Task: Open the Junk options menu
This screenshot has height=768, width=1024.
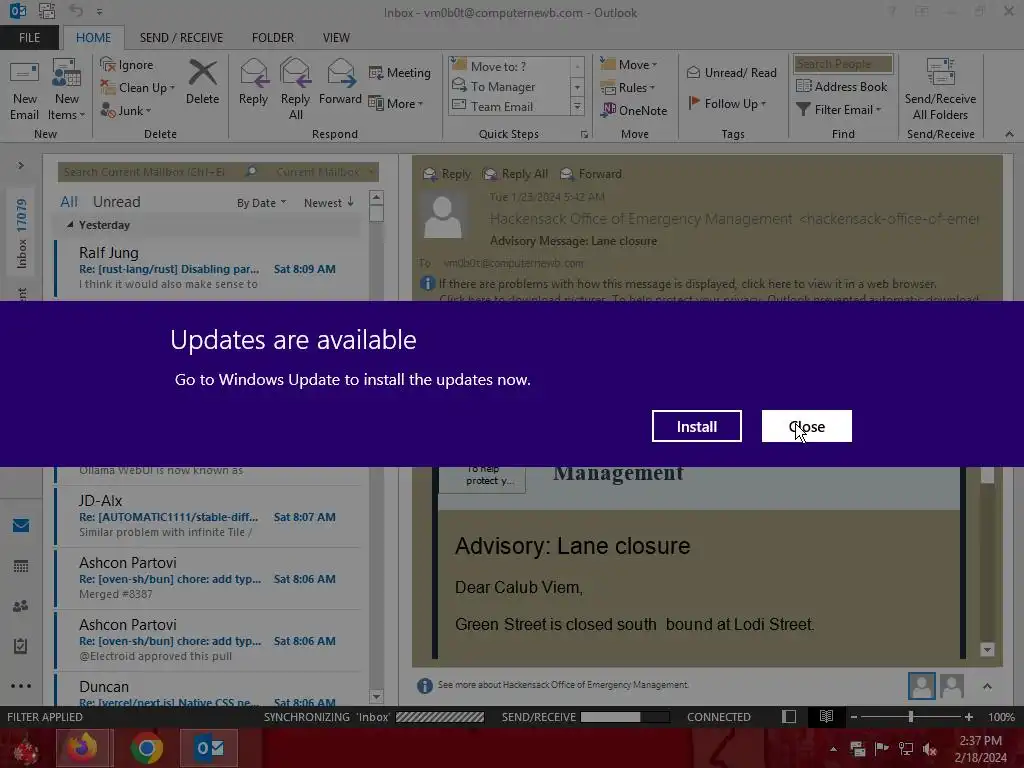Action: coord(126,110)
